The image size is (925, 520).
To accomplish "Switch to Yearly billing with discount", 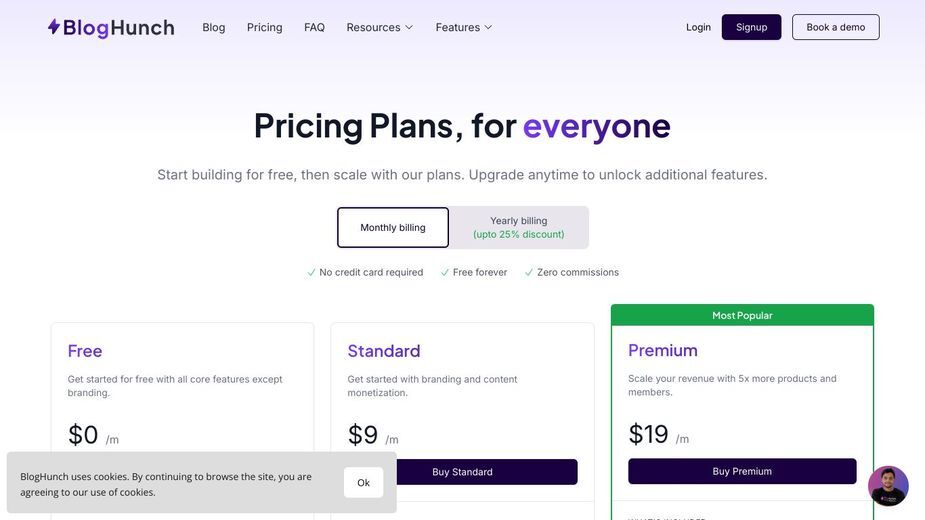I will [x=519, y=227].
